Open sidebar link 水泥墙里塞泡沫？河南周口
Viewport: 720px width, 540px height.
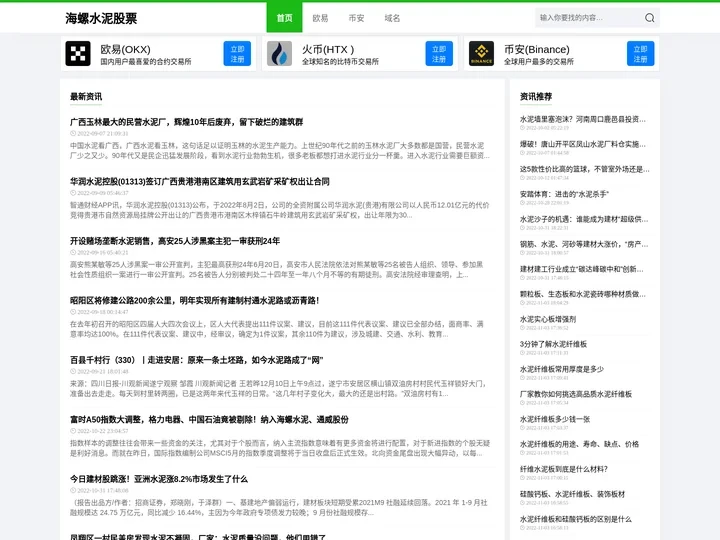[583, 119]
